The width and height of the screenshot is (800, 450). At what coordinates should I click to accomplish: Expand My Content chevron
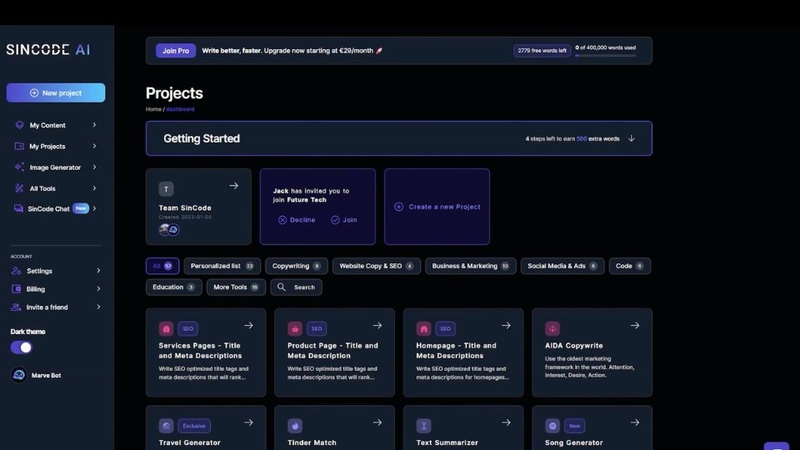[94, 125]
